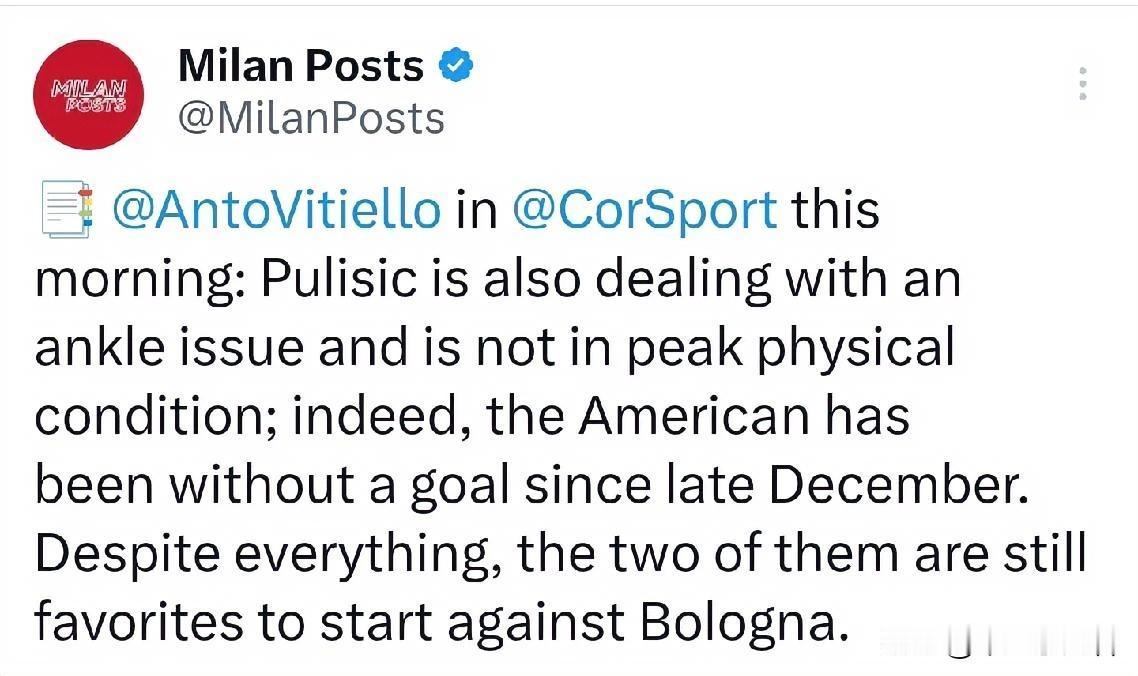The width and height of the screenshot is (1138, 676).
Task: Click the phrase "Despite everything"
Action: [x=268, y=554]
